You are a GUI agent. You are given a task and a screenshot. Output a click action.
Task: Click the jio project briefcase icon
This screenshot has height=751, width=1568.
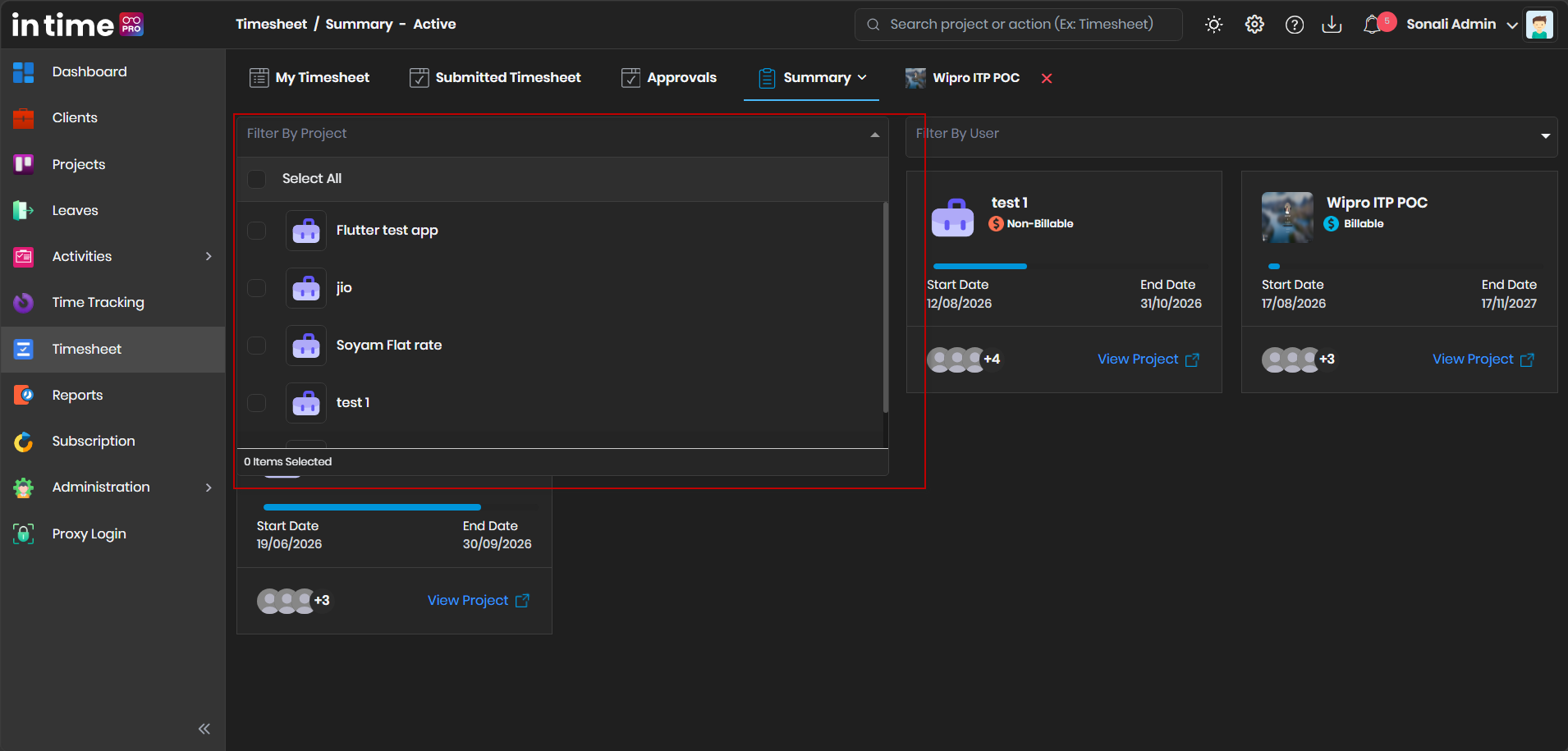click(x=306, y=288)
